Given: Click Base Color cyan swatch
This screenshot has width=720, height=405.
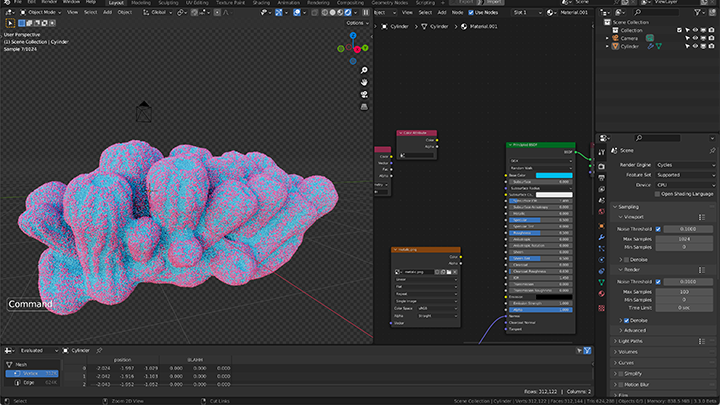Looking at the screenshot, I should click(554, 175).
